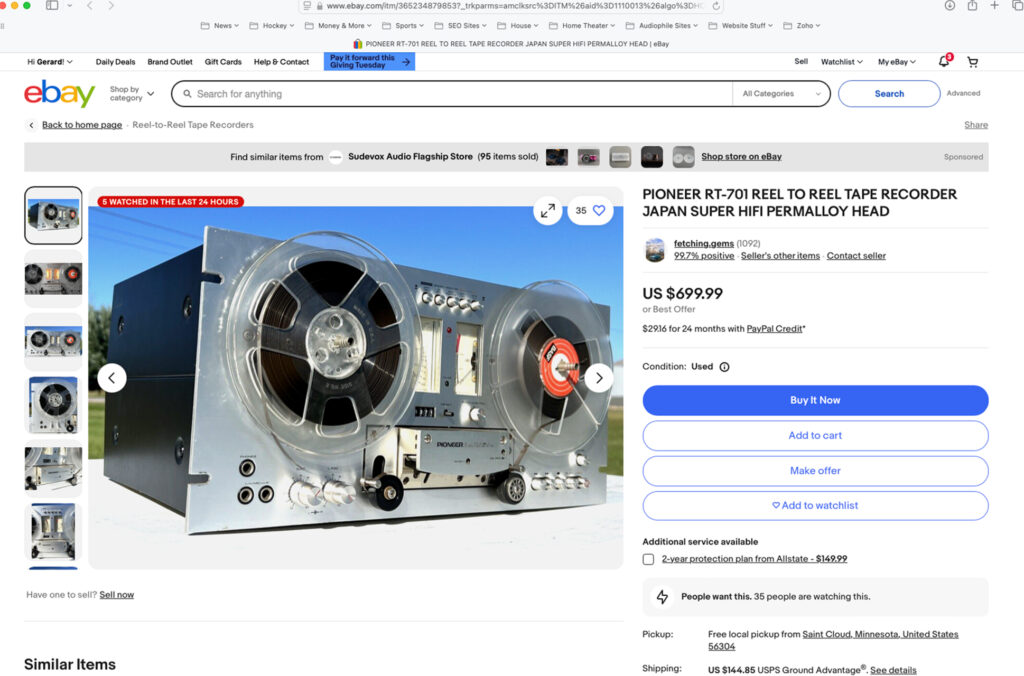Open the Home Theater bookmarks folder
This screenshot has width=1024, height=676.
[582, 26]
